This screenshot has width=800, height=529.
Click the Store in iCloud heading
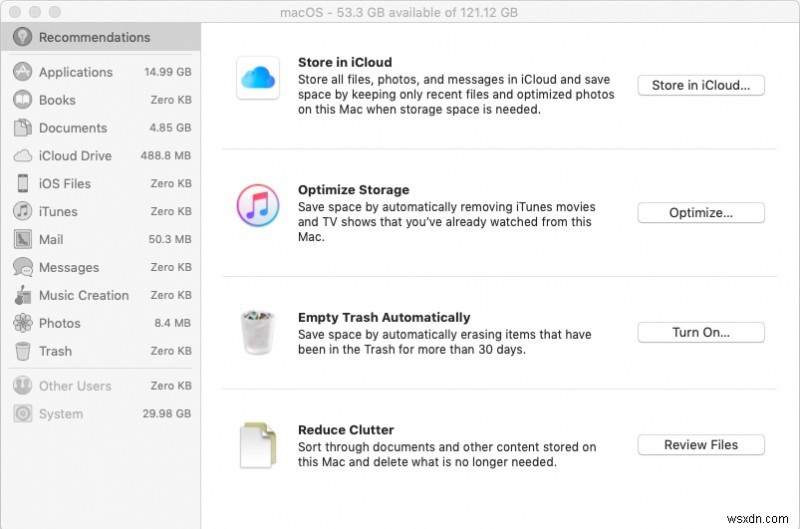pos(345,62)
